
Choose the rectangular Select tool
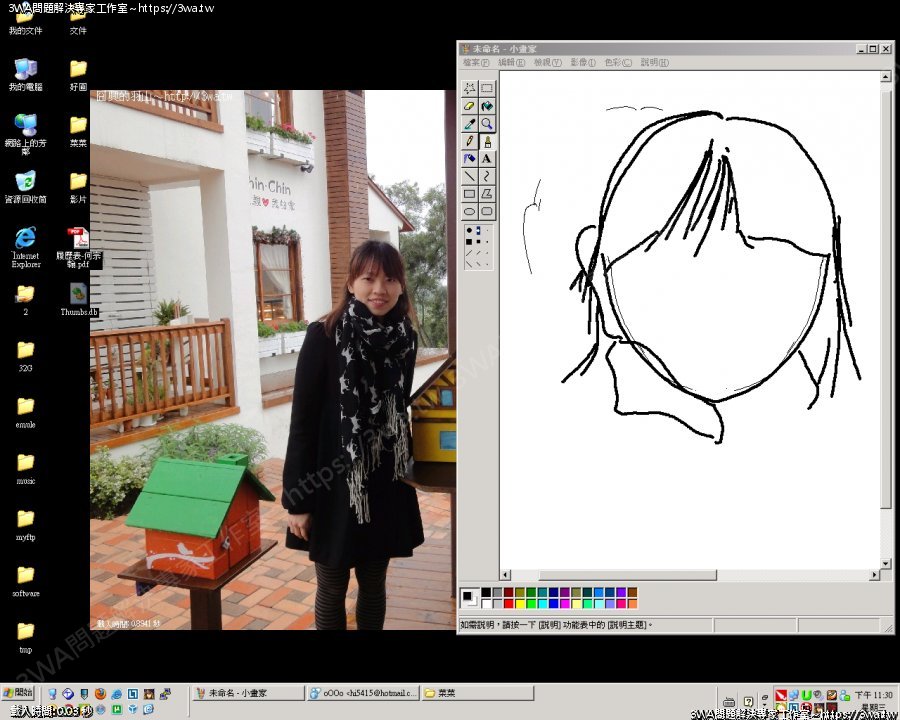click(487, 88)
